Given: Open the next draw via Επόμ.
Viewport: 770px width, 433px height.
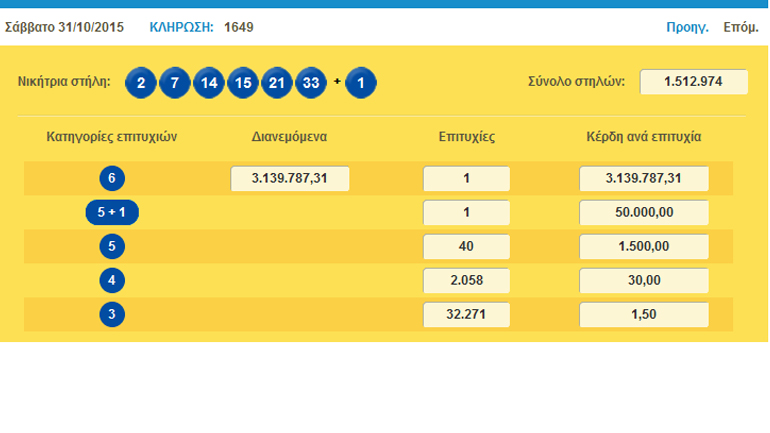Looking at the screenshot, I should point(740,27).
